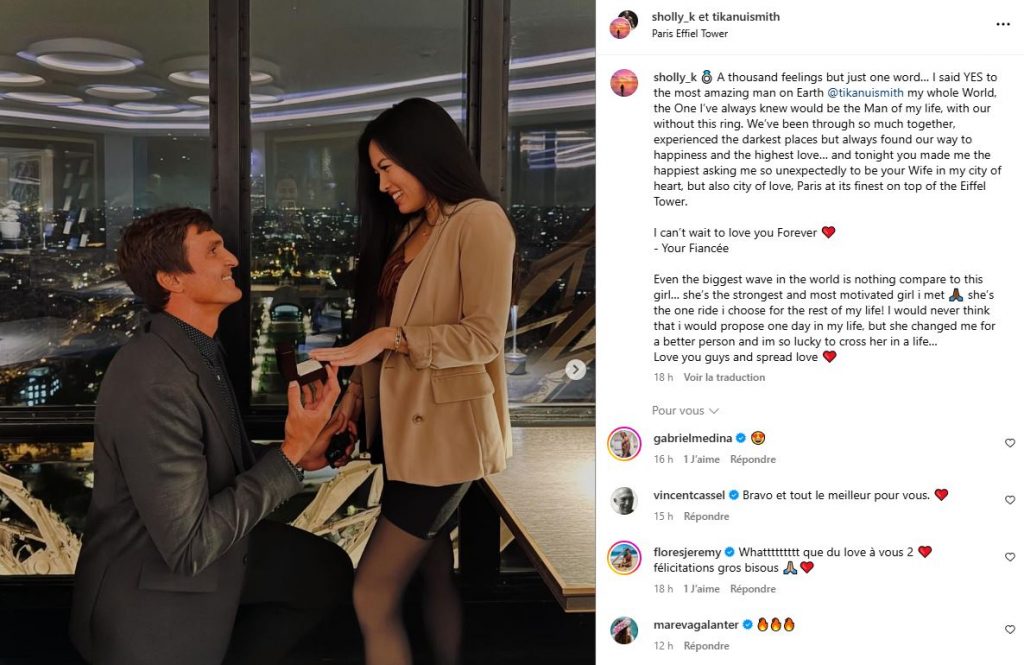Like gabrielmedina's comment with heart icon
Image resolution: width=1024 pixels, height=665 pixels.
click(1010, 443)
